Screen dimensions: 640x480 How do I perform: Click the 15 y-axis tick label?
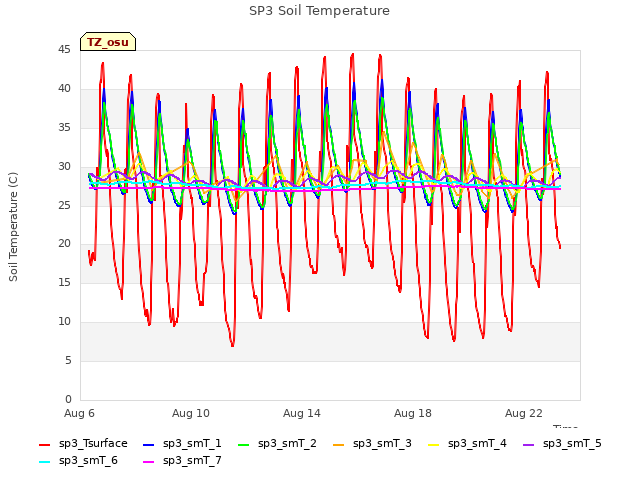[x=64, y=282]
